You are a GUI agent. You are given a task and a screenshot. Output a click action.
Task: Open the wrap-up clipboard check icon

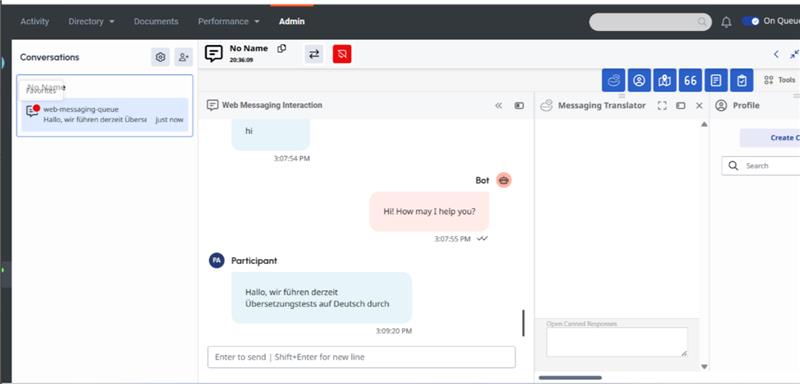742,80
